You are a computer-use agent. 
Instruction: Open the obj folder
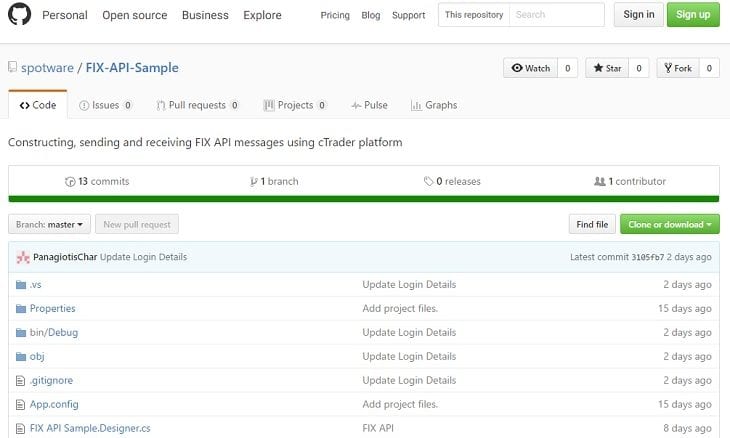pos(37,357)
